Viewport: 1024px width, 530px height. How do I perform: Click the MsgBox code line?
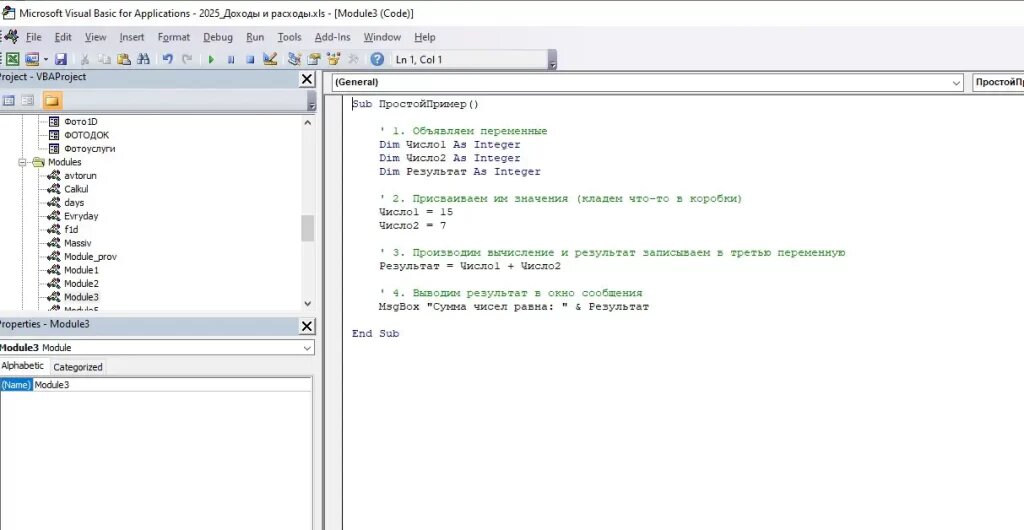click(514, 307)
